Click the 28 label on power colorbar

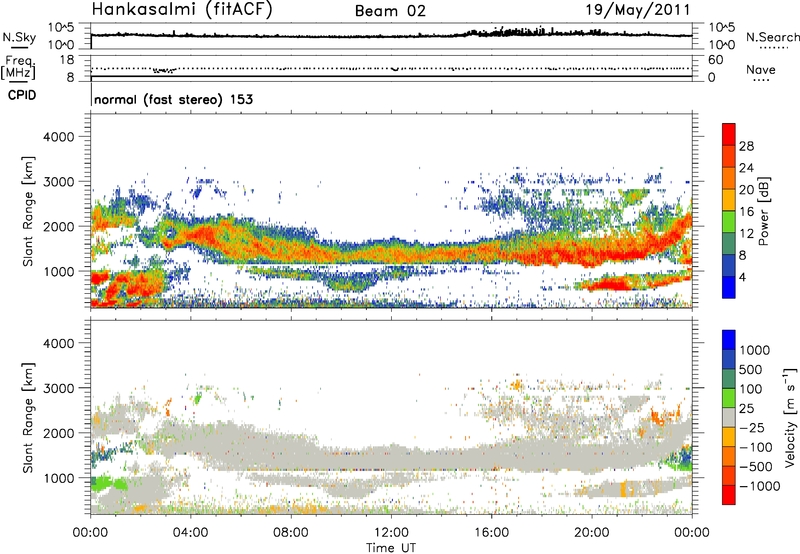(746, 146)
